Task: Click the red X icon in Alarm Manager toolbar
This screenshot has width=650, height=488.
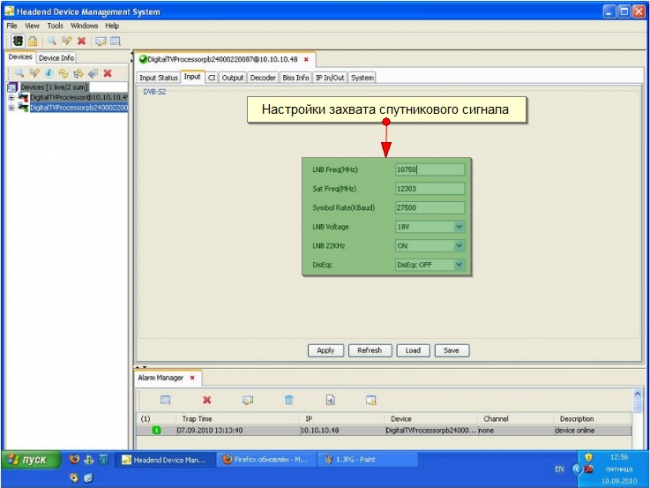Action: [207, 400]
